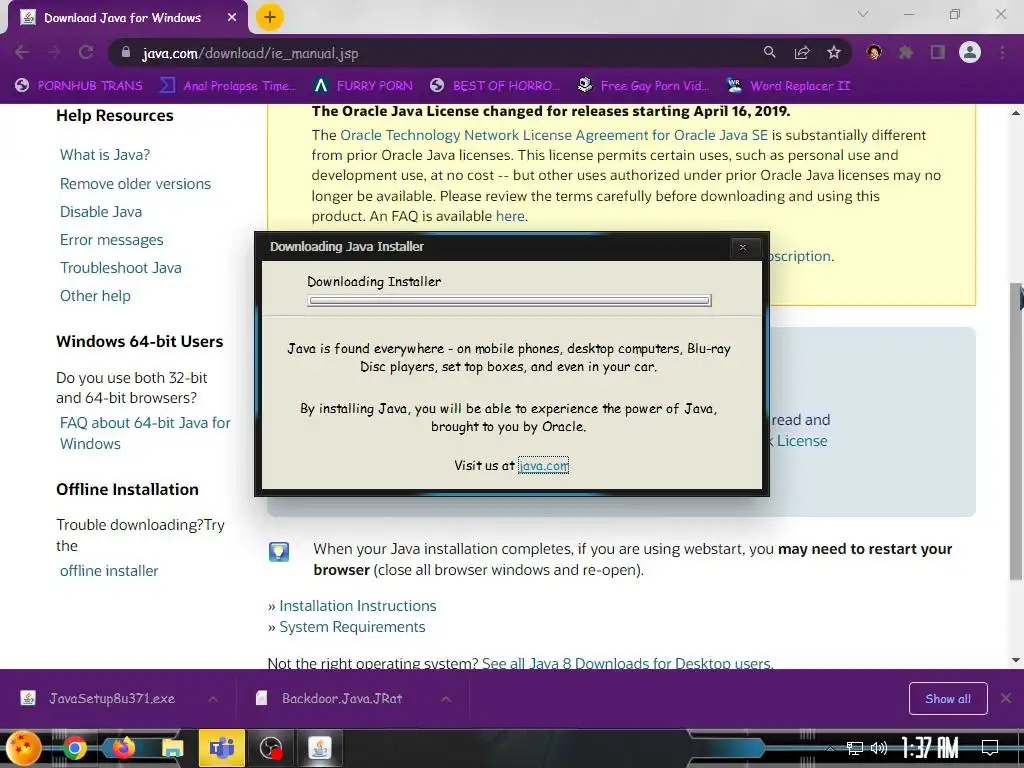Open a new browser tab with plus button
Image resolution: width=1024 pixels, height=768 pixels.
(x=270, y=18)
